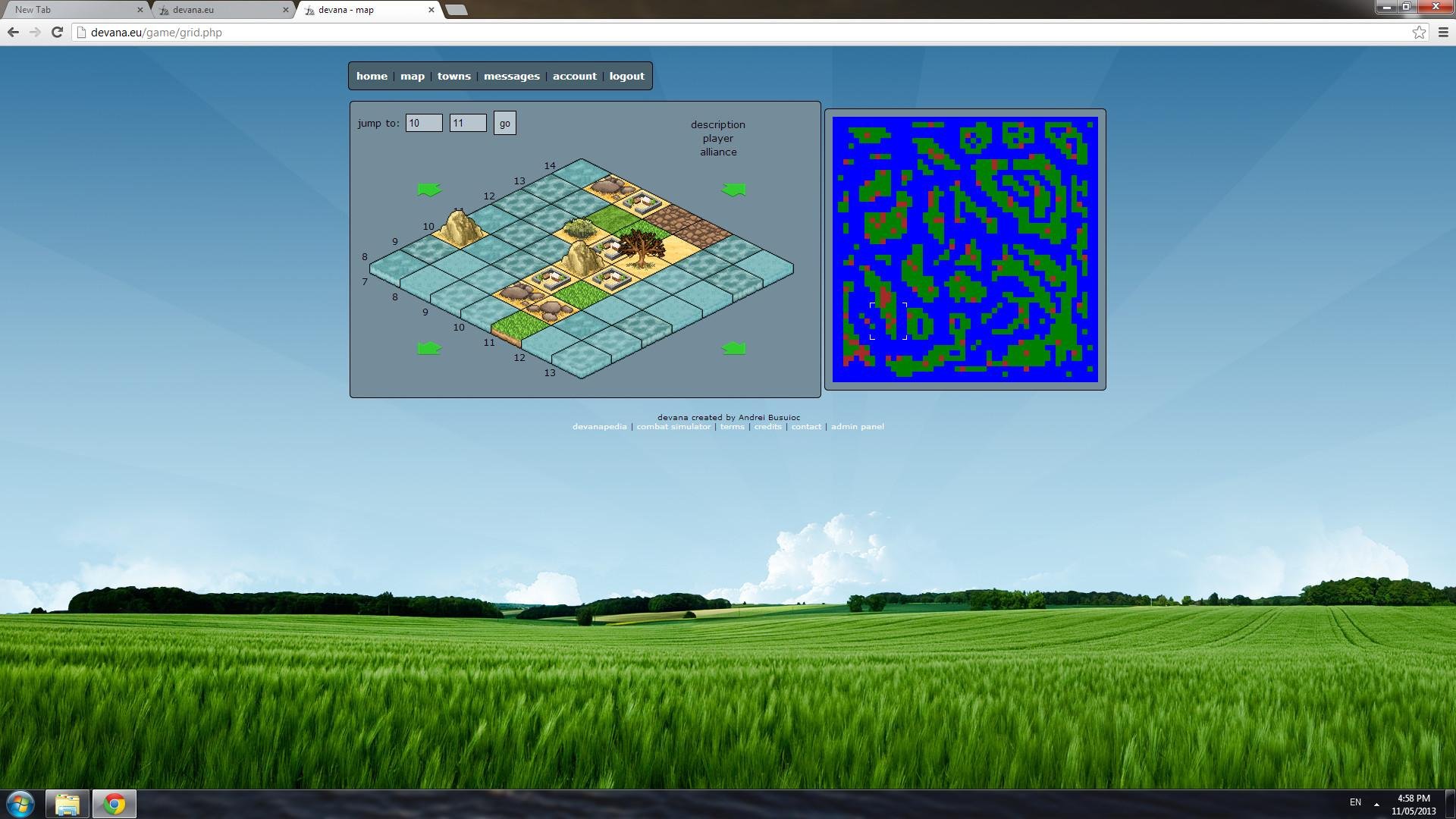Click the bottom-left green arrow icon
Viewport: 1456px width, 819px height.
428,348
